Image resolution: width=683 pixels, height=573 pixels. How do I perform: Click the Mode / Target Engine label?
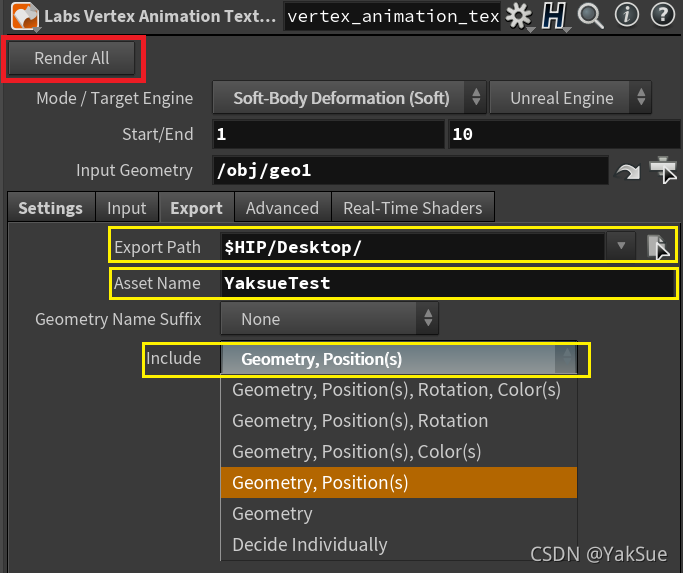coord(115,98)
